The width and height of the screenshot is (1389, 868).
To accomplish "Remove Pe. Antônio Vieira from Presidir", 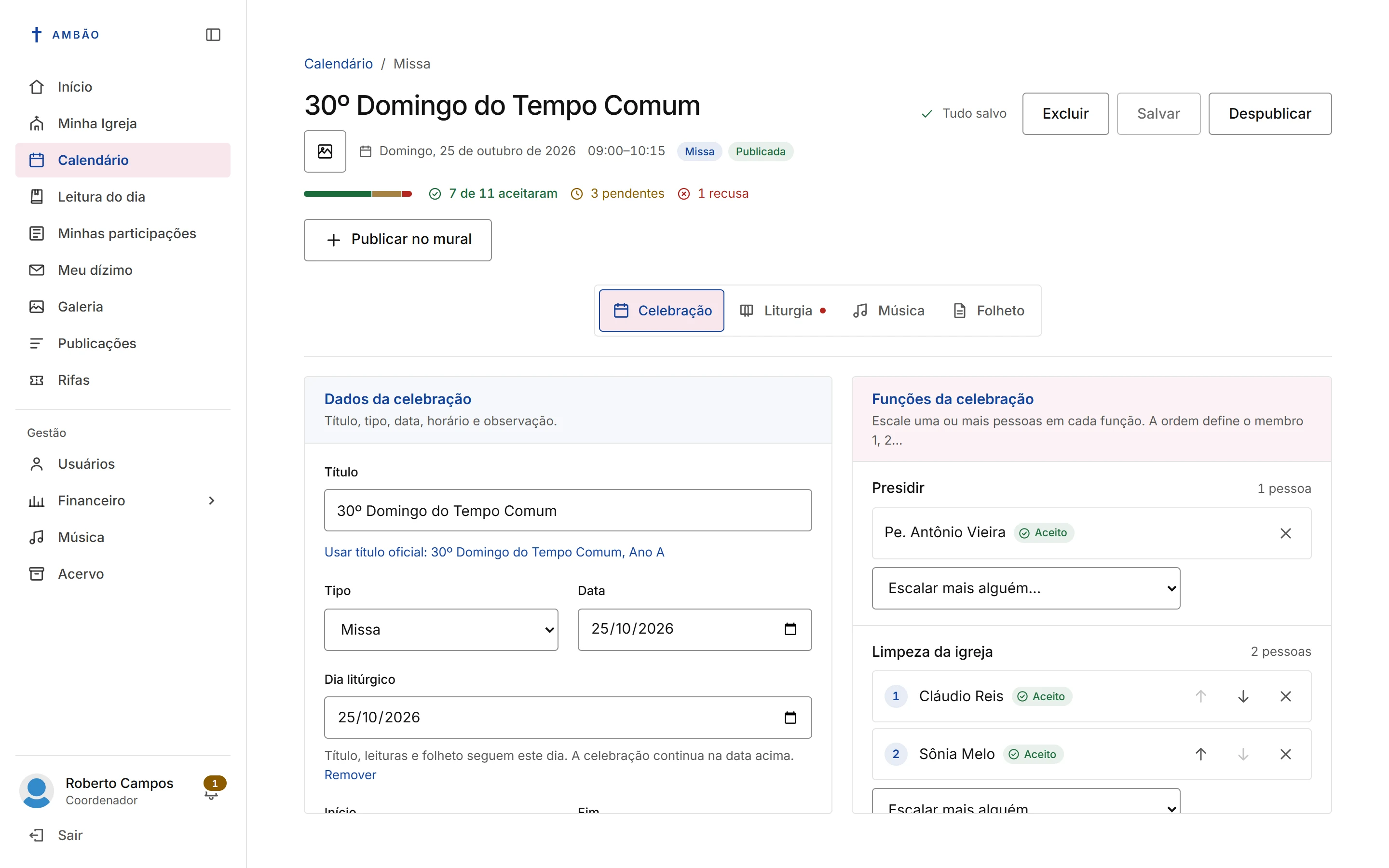I will click(x=1286, y=533).
